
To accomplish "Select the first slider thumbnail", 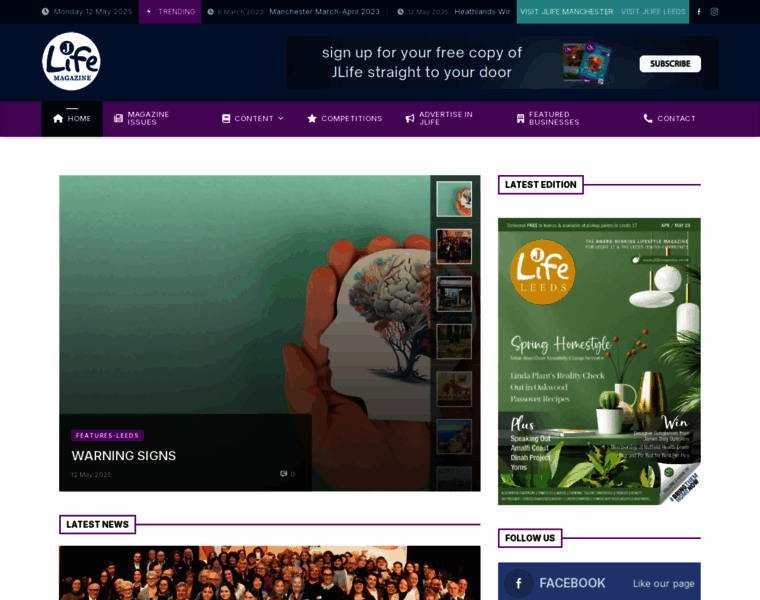I will coord(454,198).
